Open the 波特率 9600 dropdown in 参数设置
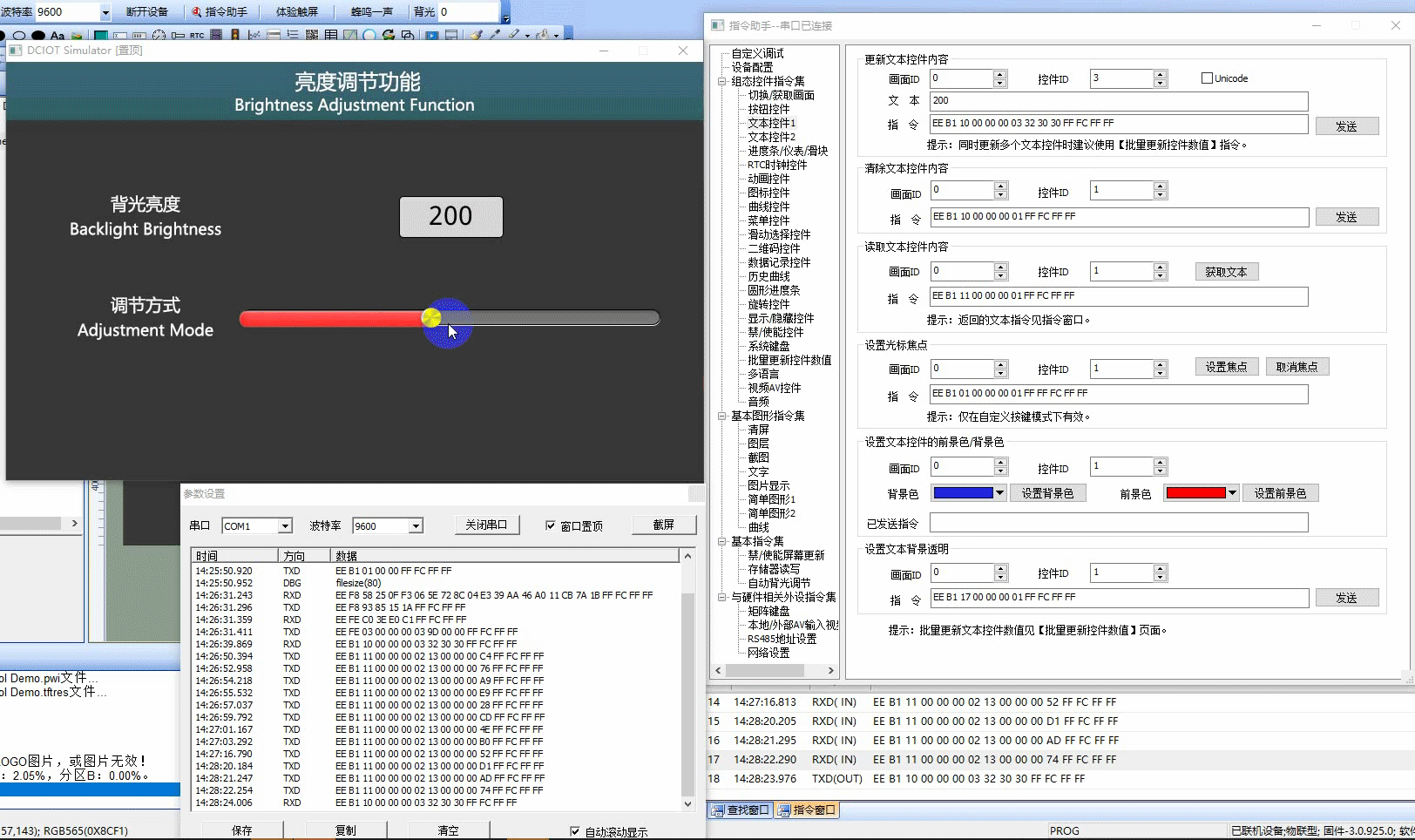Viewport: 1415px width, 840px height. pos(416,526)
